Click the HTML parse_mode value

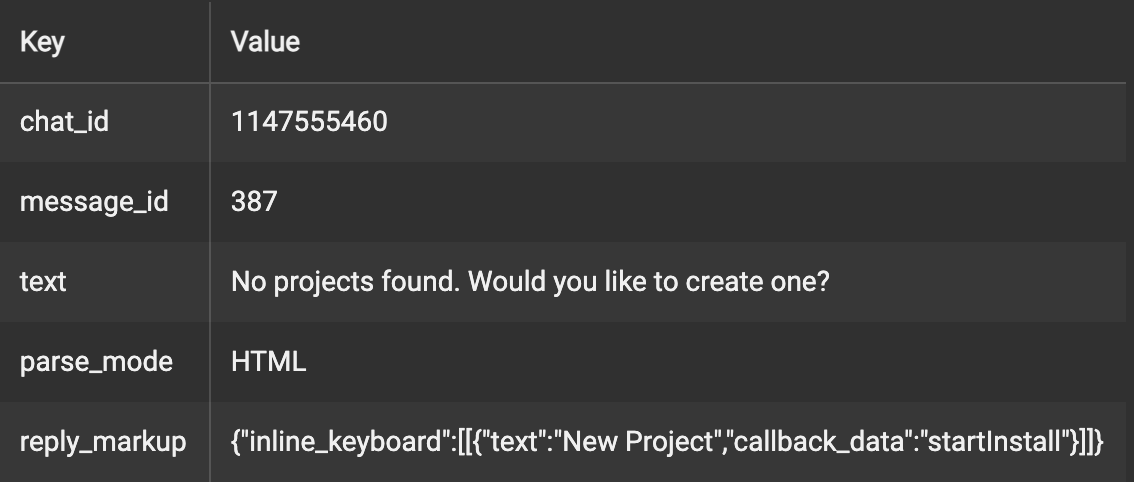(268, 361)
